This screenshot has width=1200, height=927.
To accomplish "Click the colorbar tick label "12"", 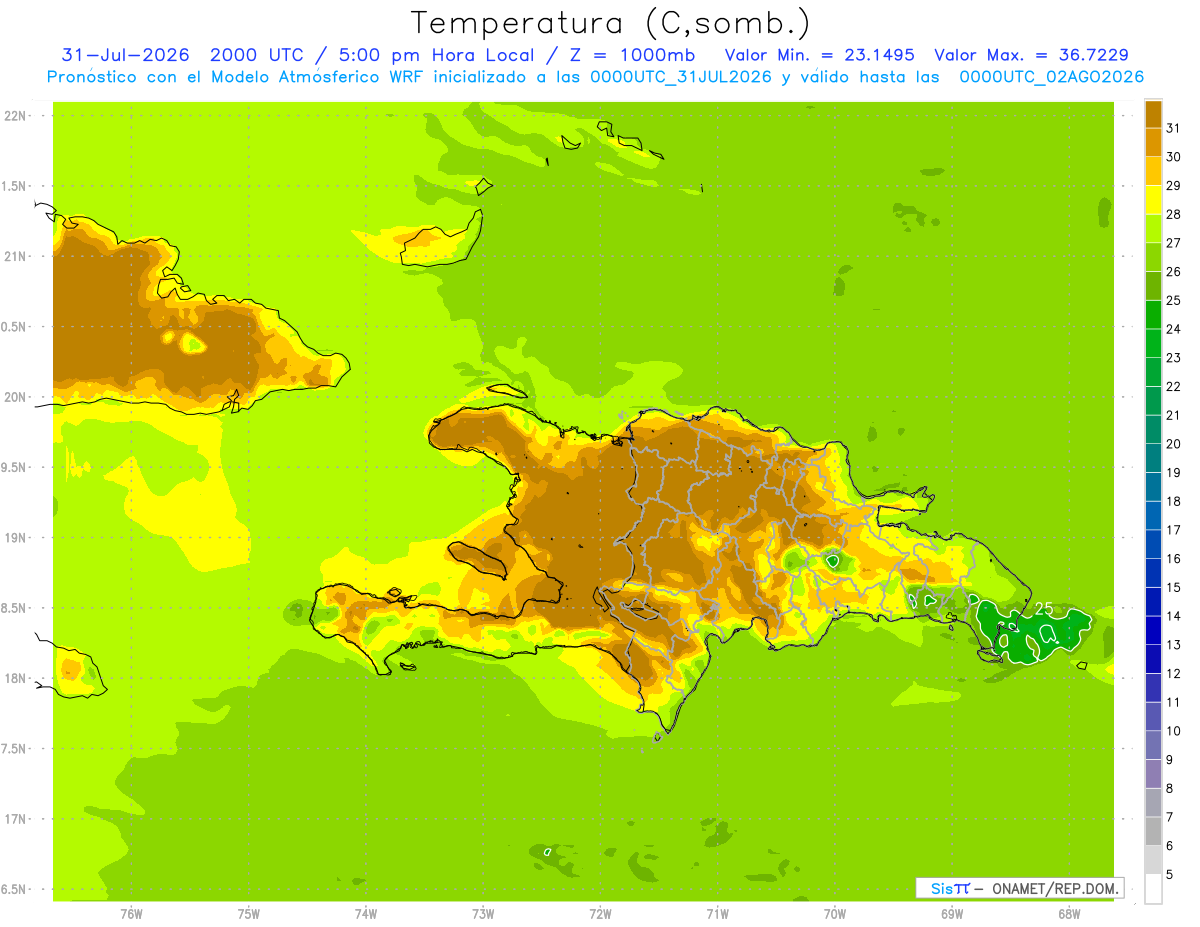I will [x=1173, y=674].
